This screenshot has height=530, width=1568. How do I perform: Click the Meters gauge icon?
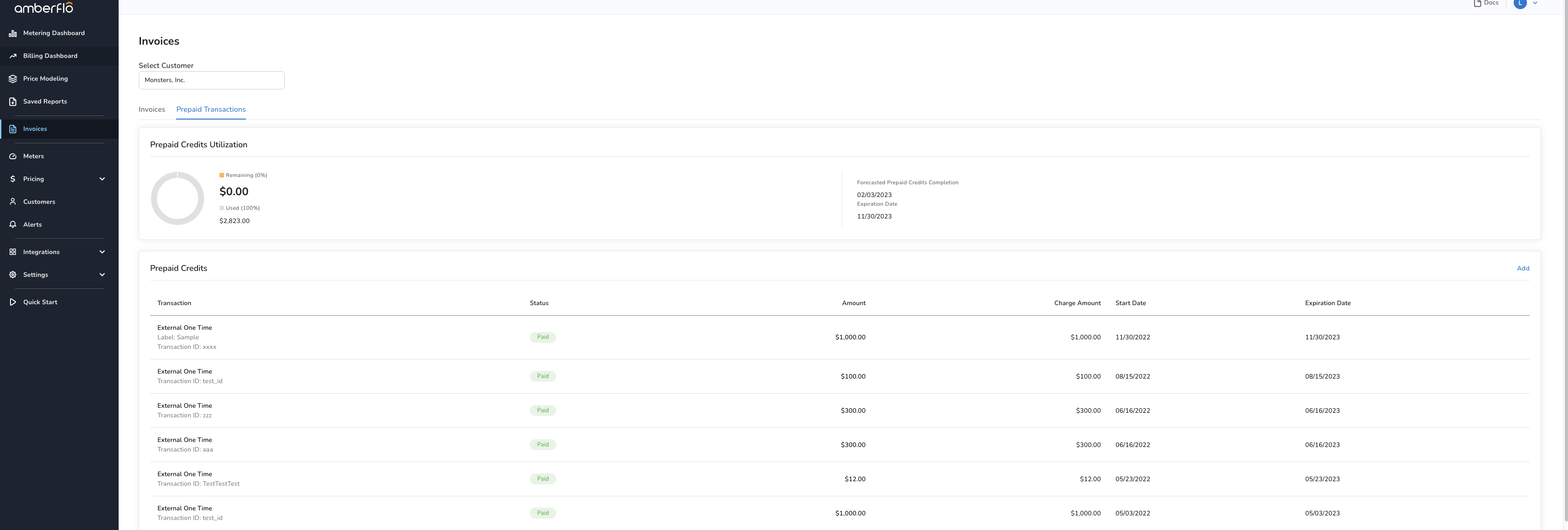tap(13, 156)
